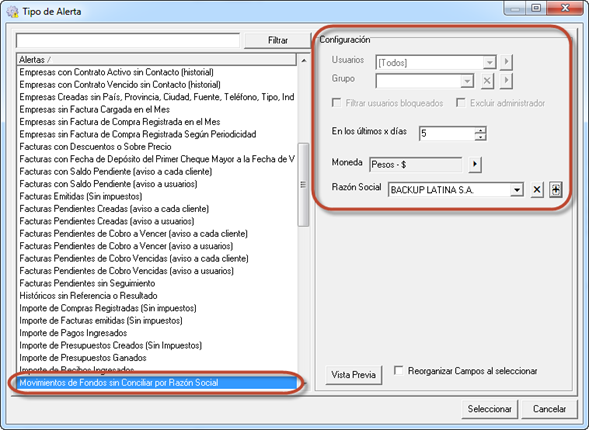Increase the últimos x días value

coord(480,130)
